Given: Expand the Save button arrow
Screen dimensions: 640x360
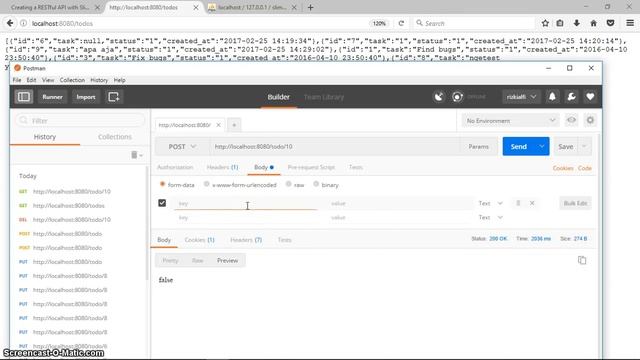Looking at the screenshot, I should tap(584, 147).
